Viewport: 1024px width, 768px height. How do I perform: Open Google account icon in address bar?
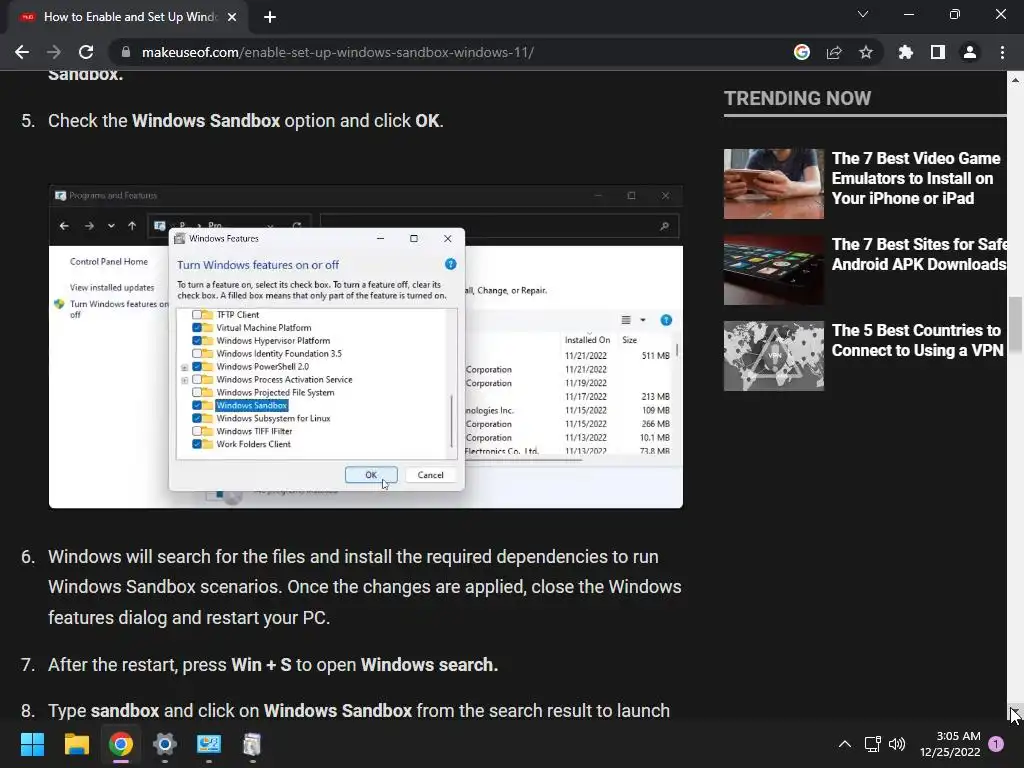[802, 52]
